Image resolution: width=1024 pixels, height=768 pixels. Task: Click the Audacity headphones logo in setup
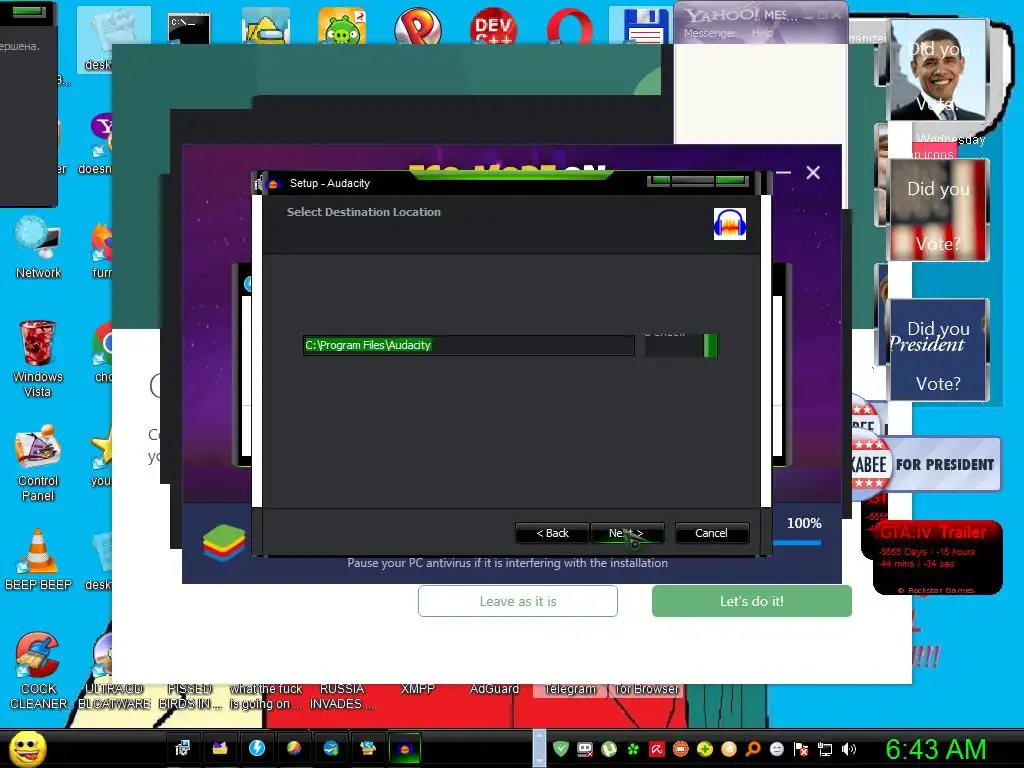729,224
